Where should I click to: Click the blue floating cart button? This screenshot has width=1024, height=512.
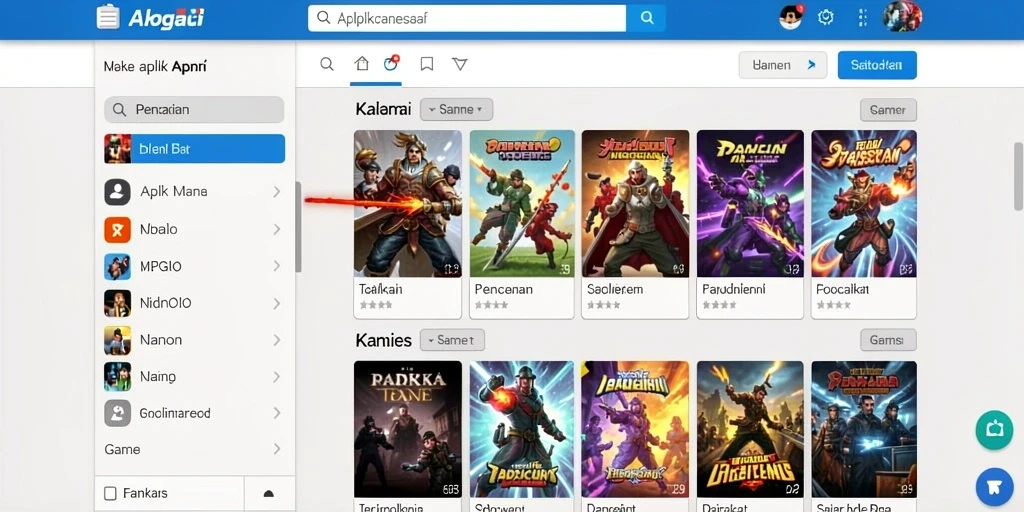[994, 487]
